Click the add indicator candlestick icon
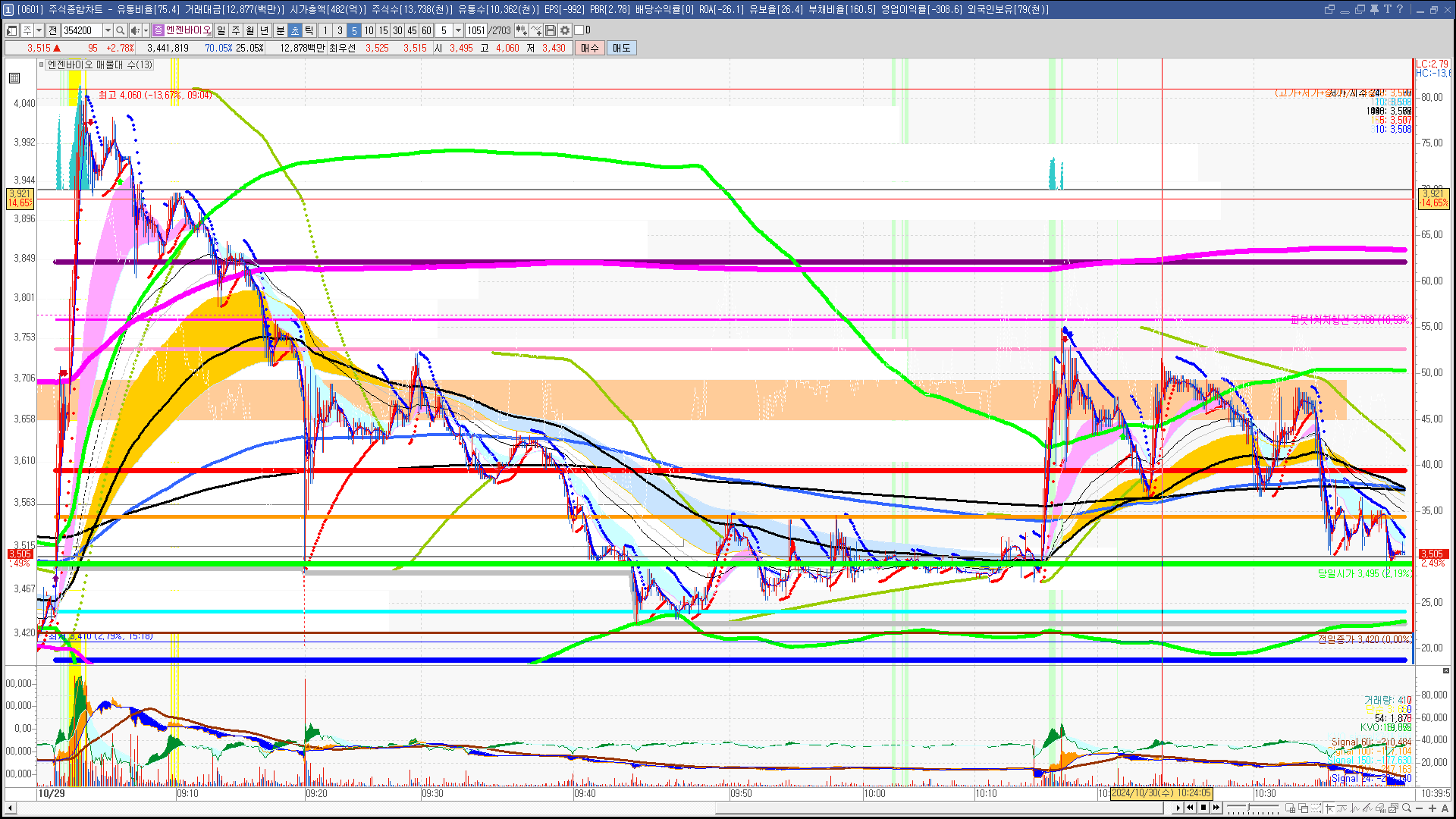1456x819 pixels. pos(521,30)
